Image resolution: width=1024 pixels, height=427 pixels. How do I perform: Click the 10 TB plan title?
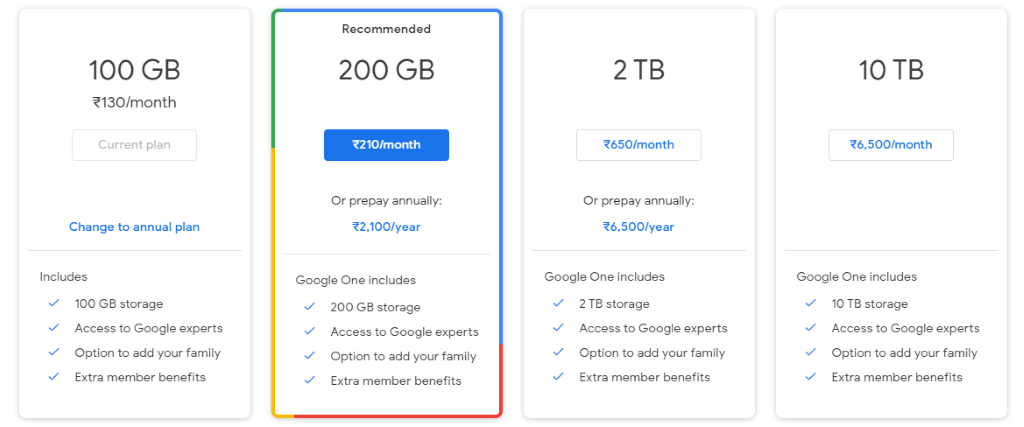(891, 70)
